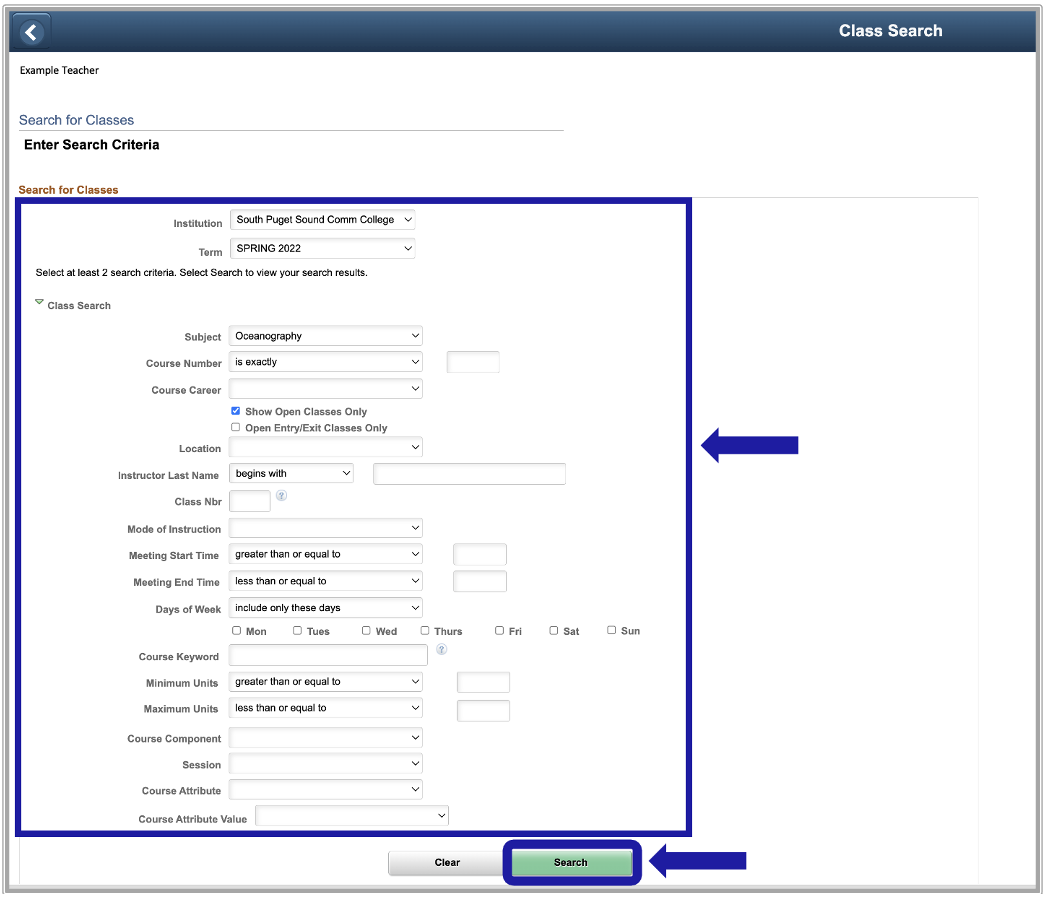Click help icon beside Course Keyword field

coord(441,649)
